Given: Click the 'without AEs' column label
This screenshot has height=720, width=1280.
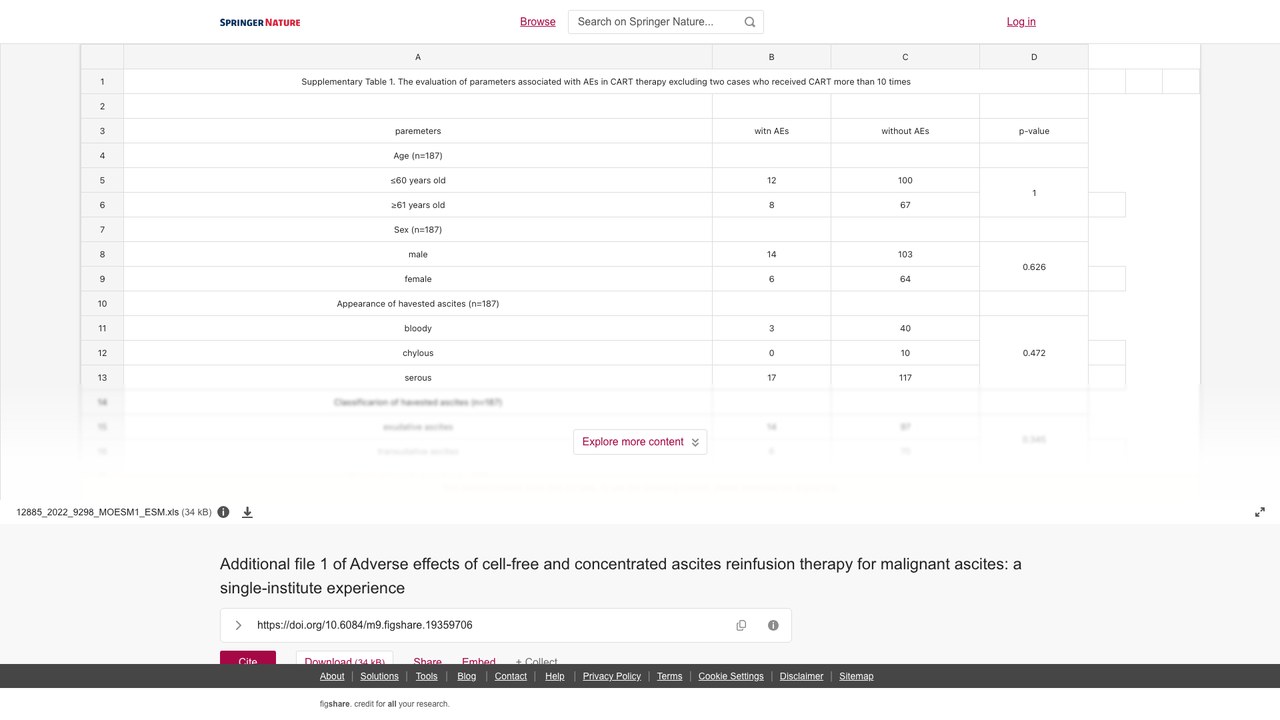Looking at the screenshot, I should [x=905, y=131].
